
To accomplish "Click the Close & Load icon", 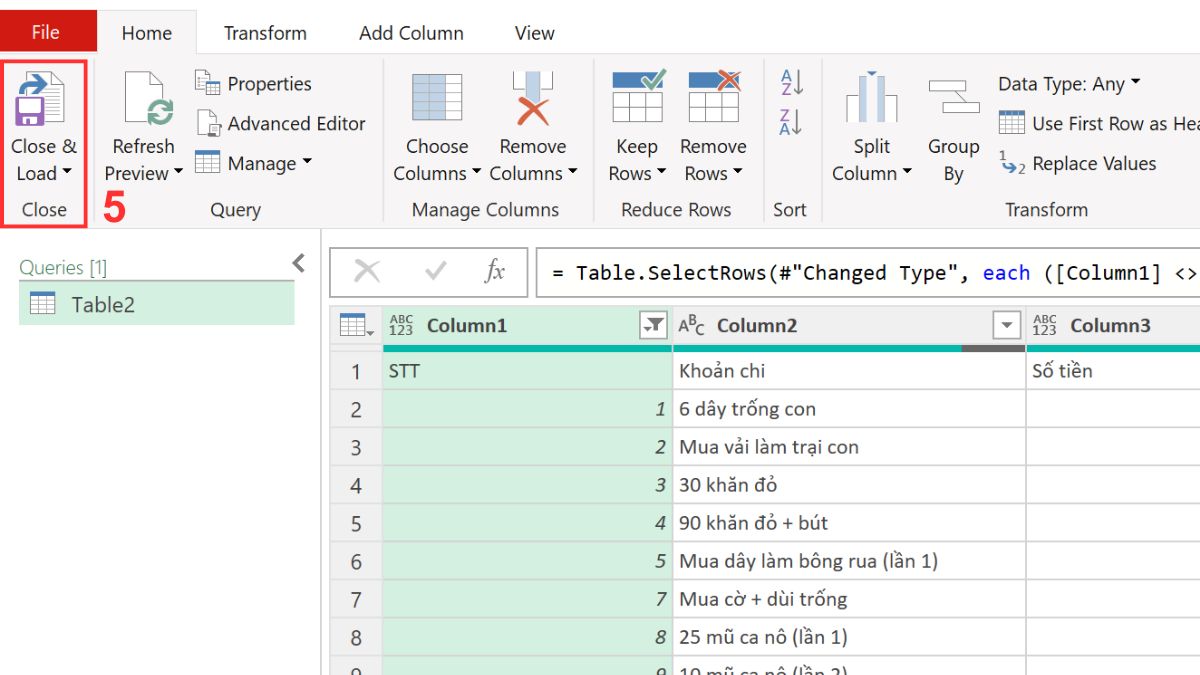I will (x=39, y=98).
